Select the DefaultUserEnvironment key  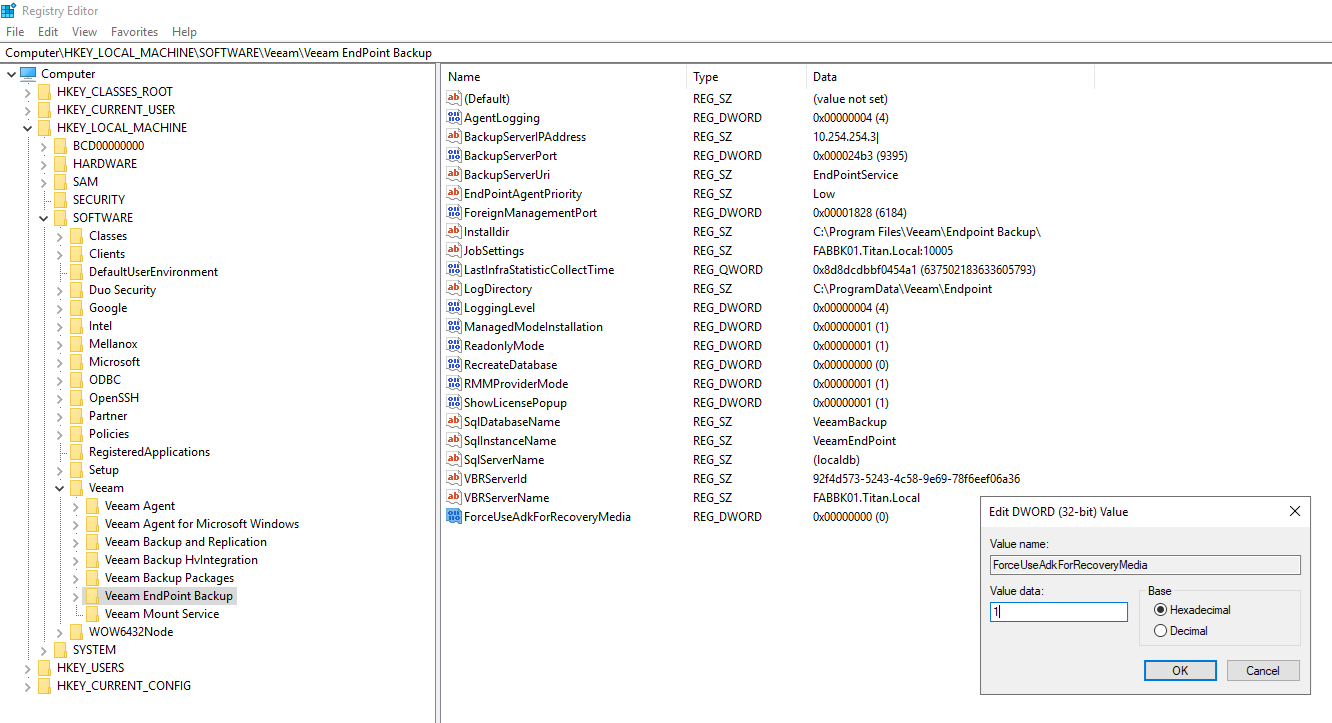click(x=153, y=272)
